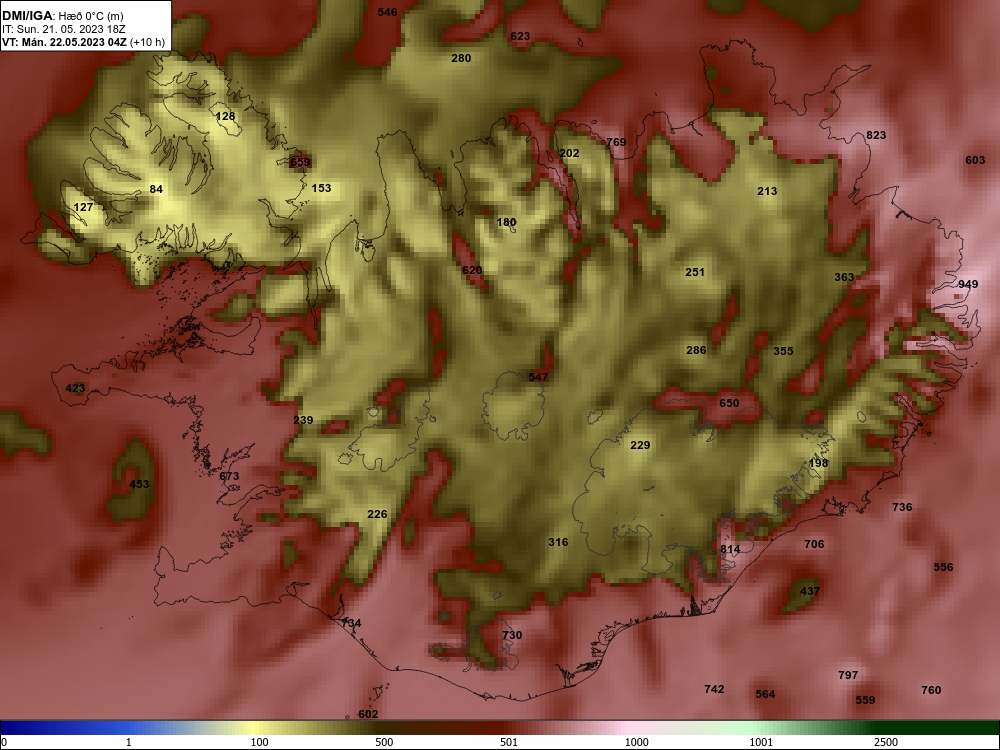1000x750 pixels.
Task: Click the legend label 1001
Action: (761, 742)
